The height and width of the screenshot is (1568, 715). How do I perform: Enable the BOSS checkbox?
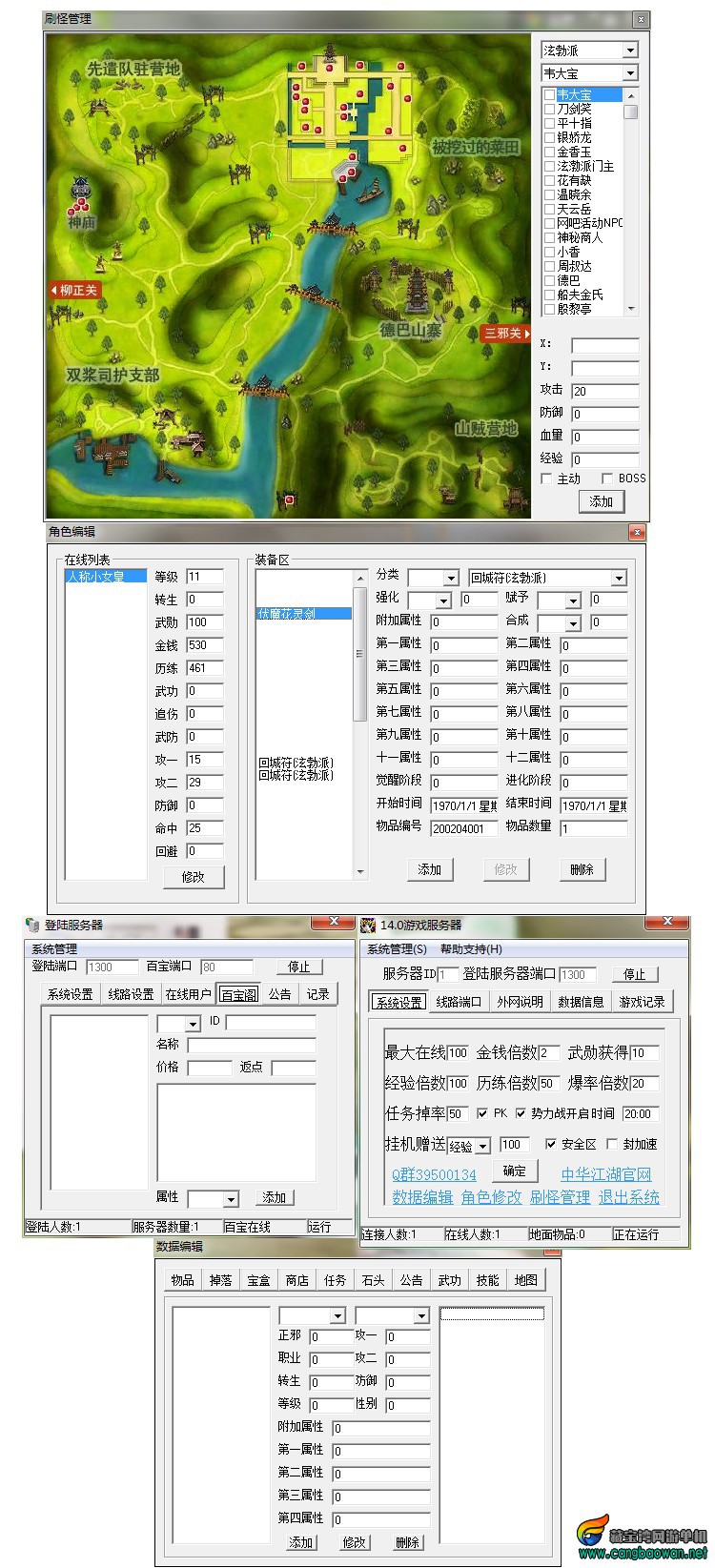click(608, 479)
